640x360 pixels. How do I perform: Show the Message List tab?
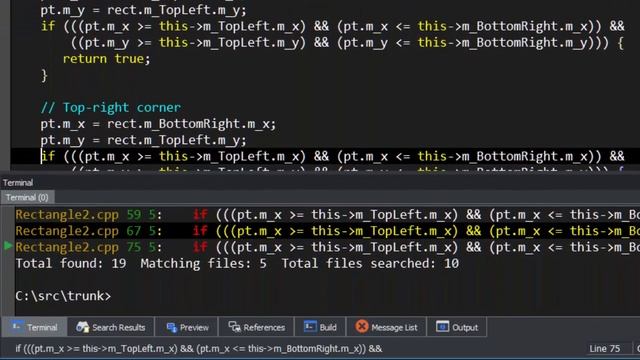click(387, 327)
